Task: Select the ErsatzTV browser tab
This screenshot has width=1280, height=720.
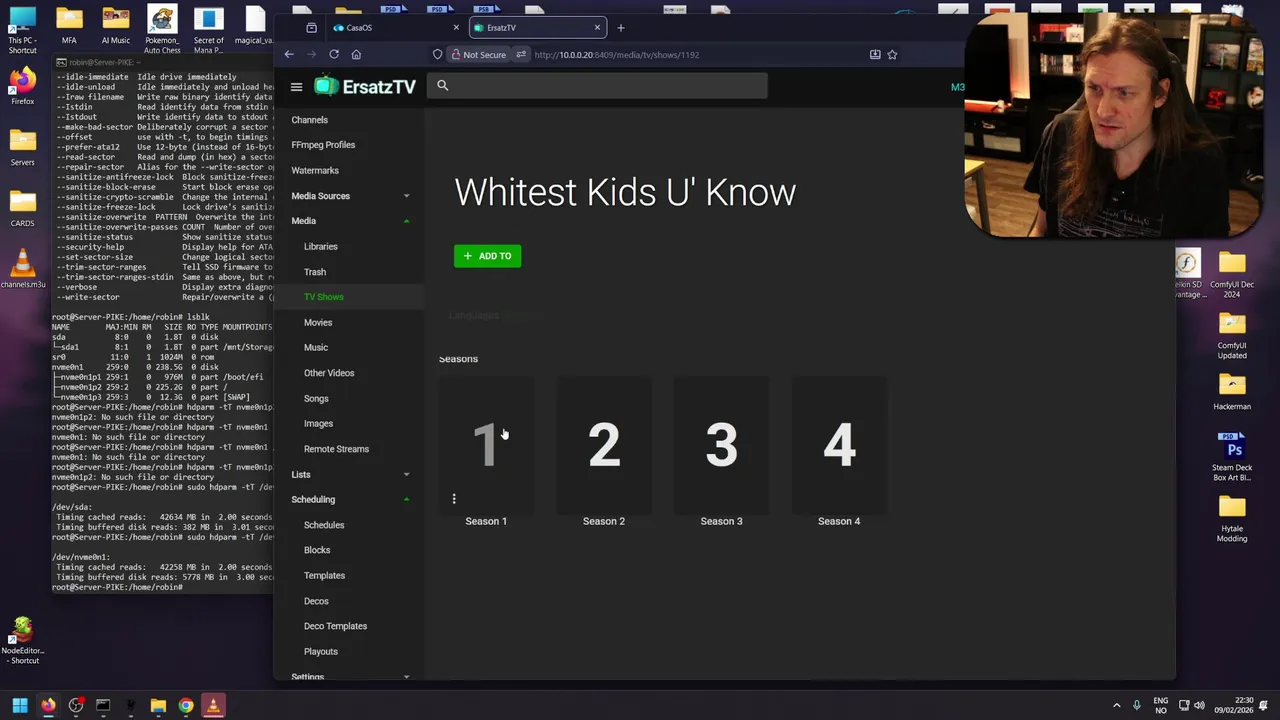Action: 537,28
